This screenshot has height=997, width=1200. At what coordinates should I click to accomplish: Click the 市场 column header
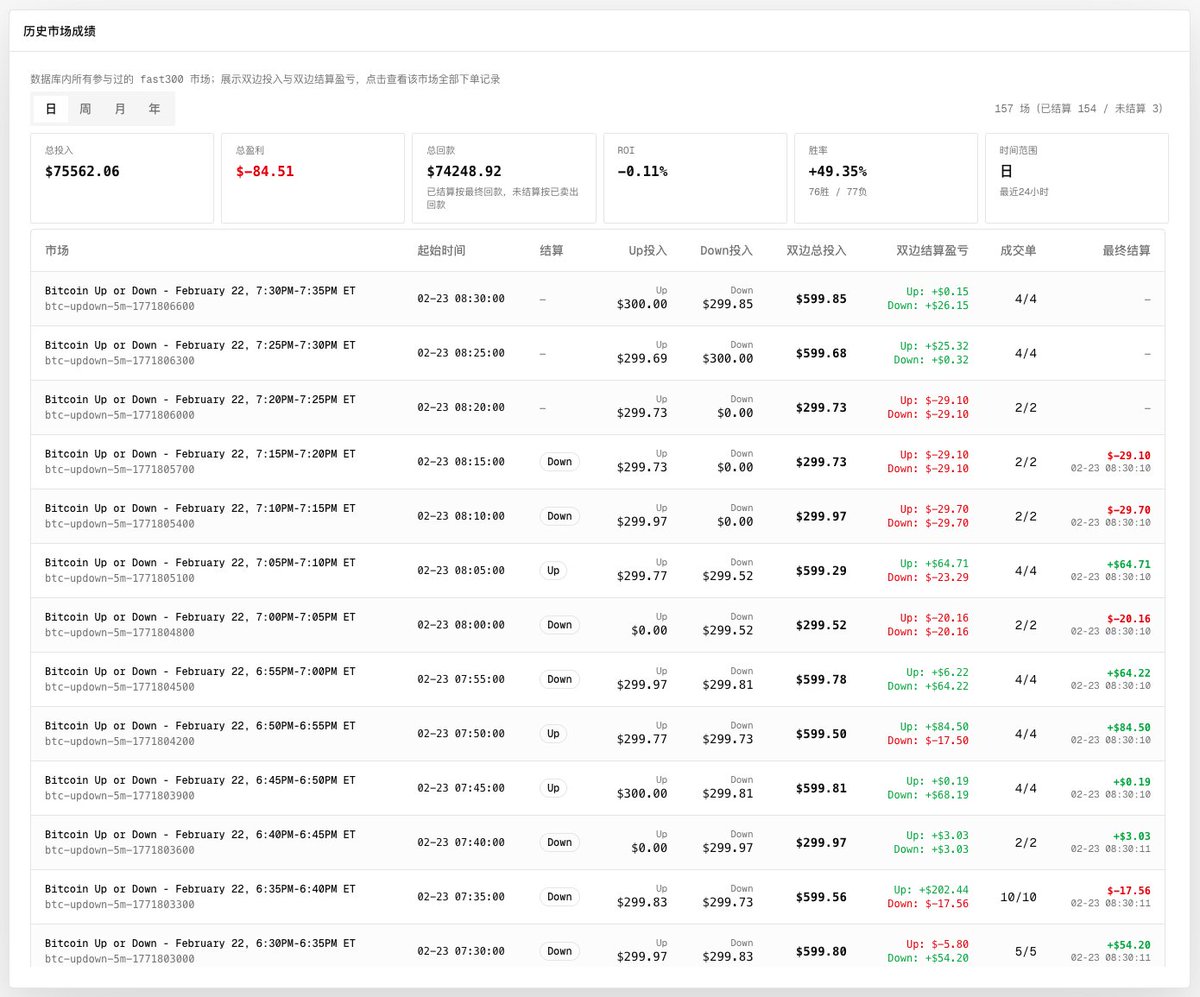pos(57,250)
